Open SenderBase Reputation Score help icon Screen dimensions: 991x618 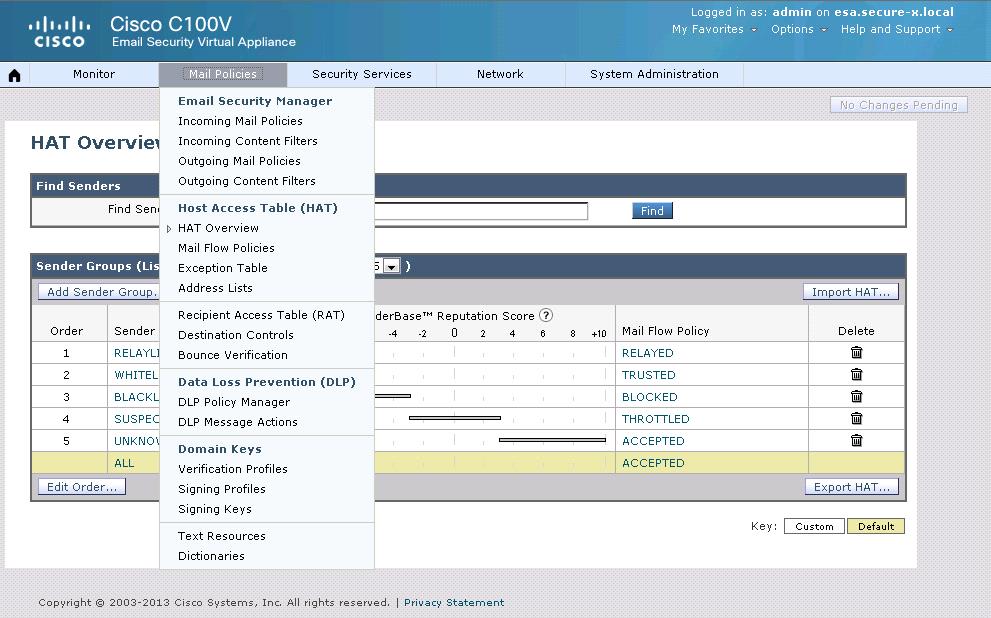point(545,315)
